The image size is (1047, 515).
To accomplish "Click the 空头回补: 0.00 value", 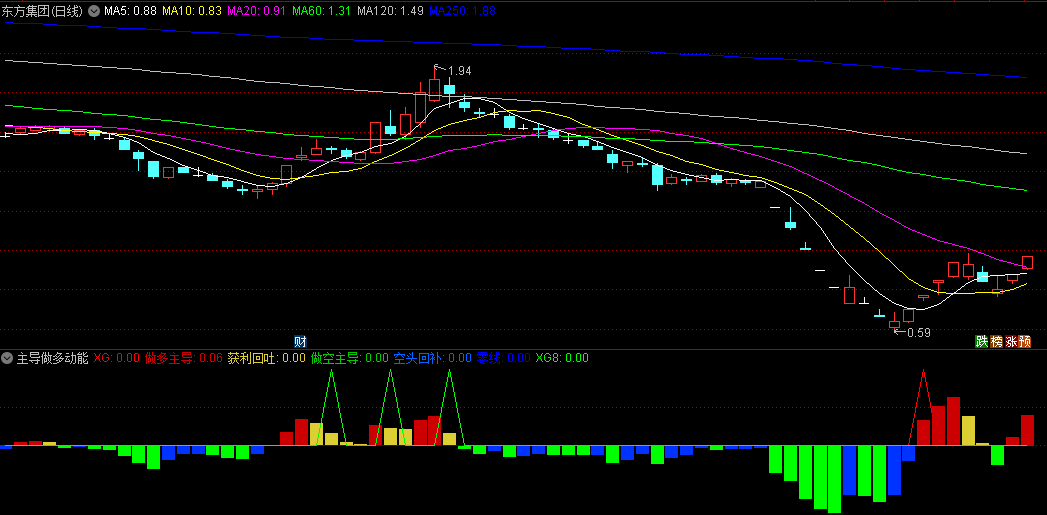I will pos(433,358).
